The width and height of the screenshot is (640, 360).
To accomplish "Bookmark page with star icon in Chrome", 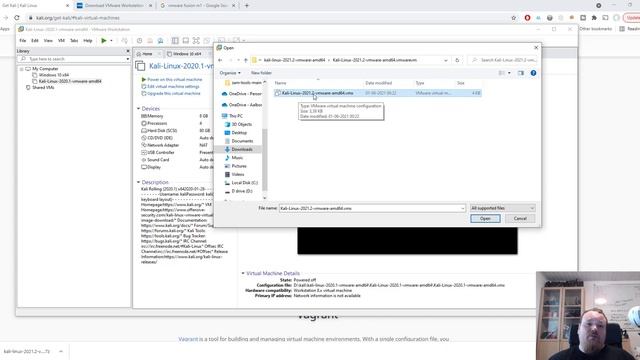I will pyautogui.click(x=513, y=18).
